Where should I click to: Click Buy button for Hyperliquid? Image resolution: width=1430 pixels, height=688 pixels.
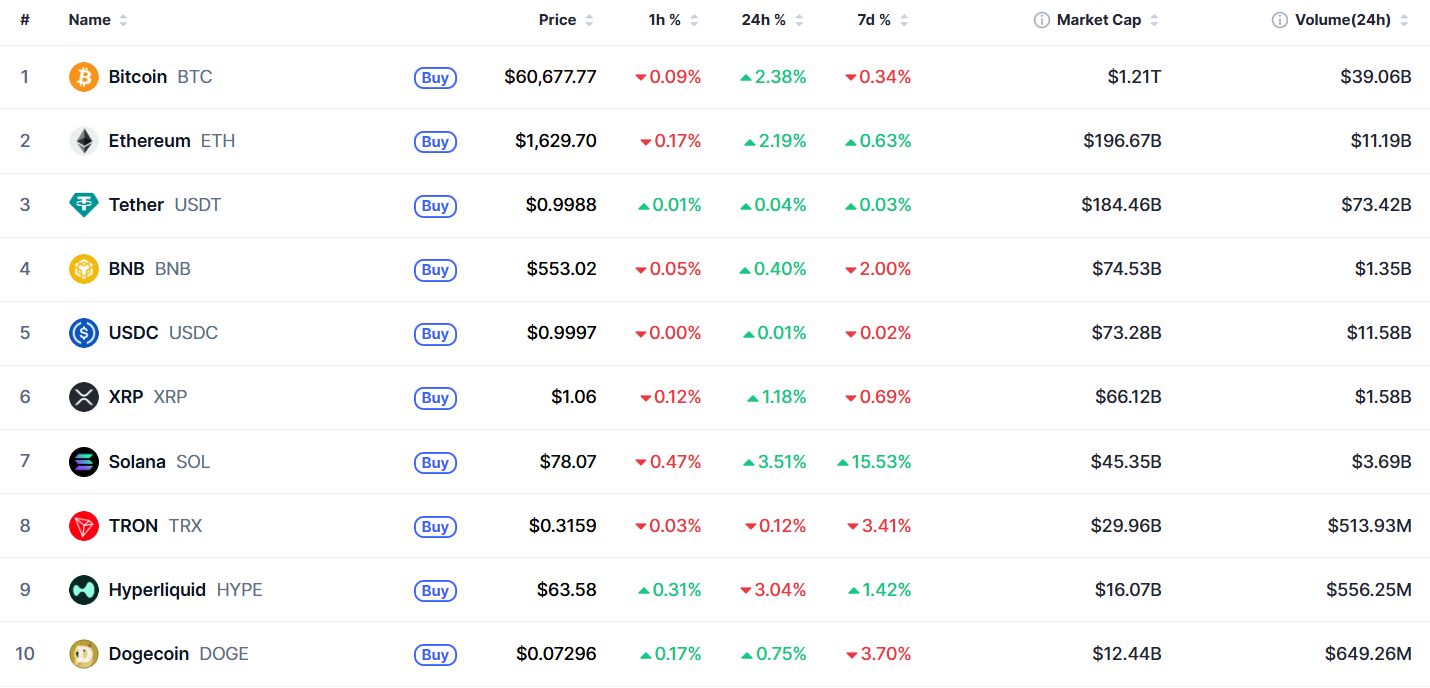coord(435,591)
